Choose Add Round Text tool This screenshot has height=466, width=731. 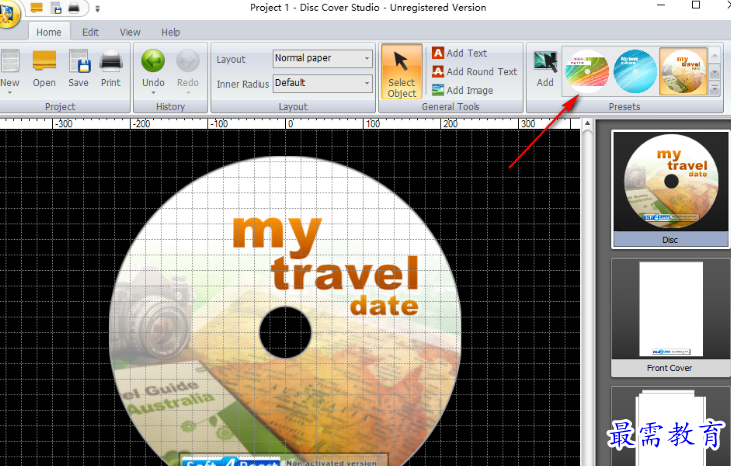coord(475,72)
